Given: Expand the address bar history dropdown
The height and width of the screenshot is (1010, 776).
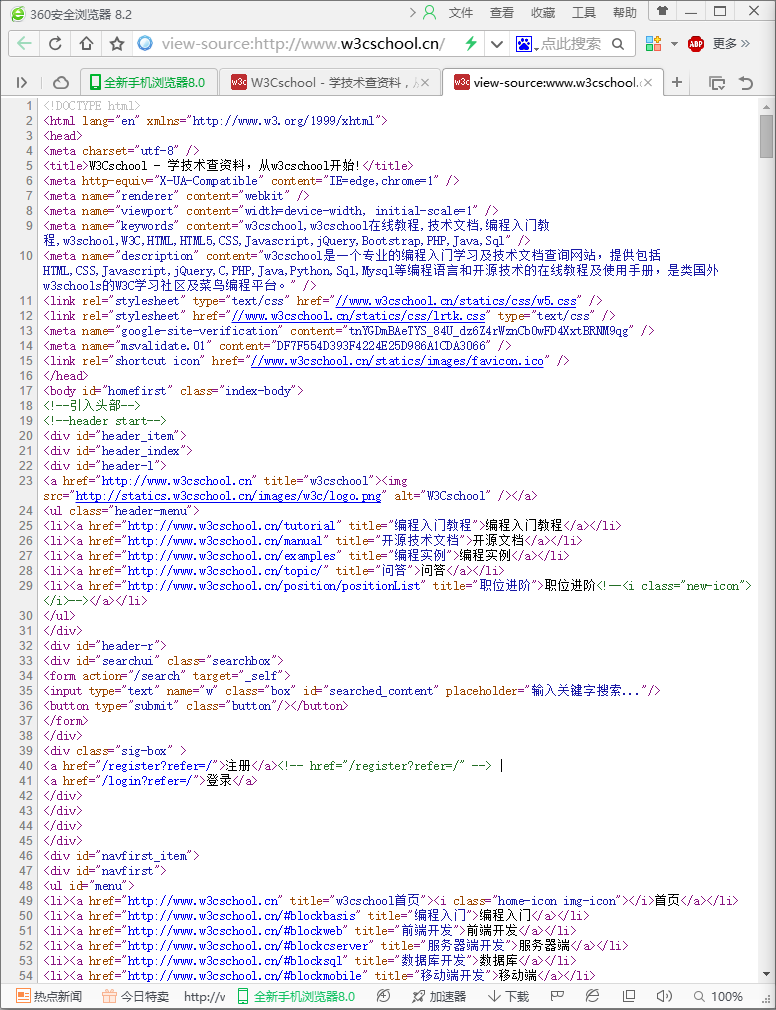Looking at the screenshot, I should [497, 44].
